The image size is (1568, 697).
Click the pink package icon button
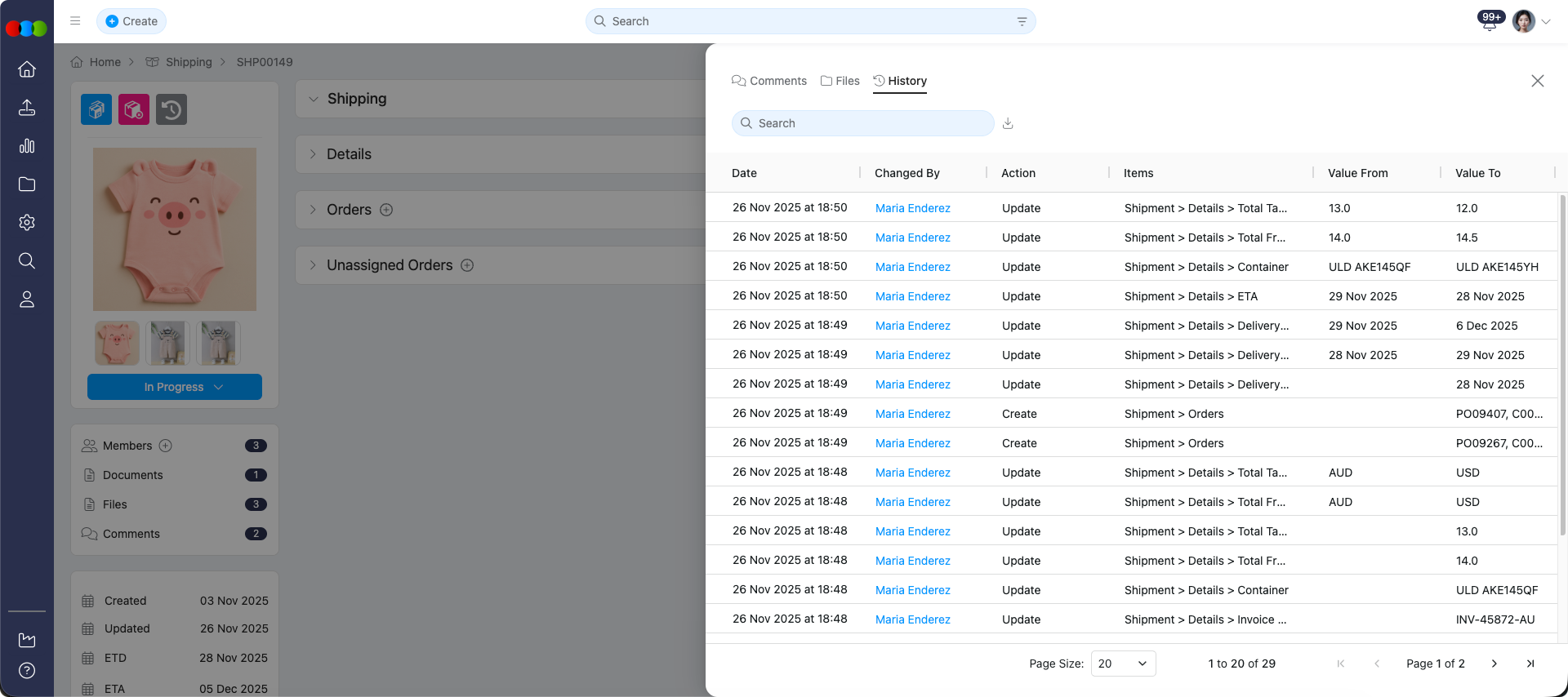click(x=134, y=109)
